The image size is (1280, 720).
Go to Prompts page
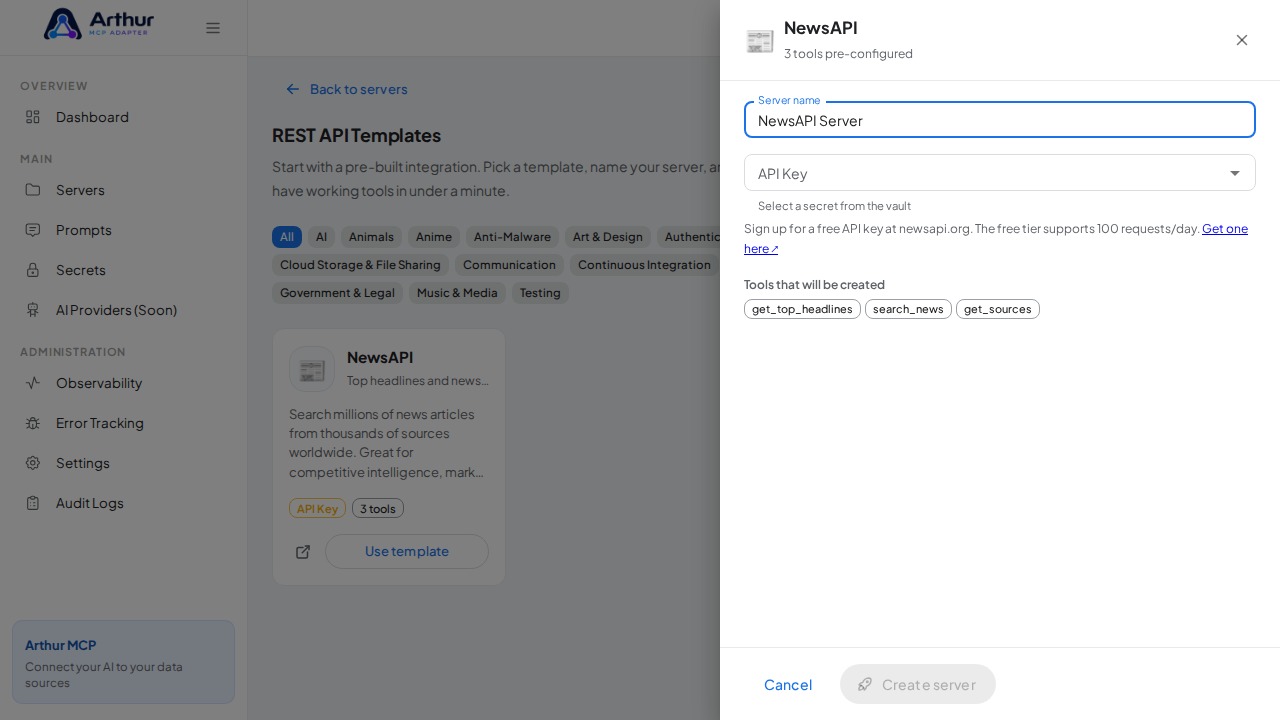(x=124, y=230)
